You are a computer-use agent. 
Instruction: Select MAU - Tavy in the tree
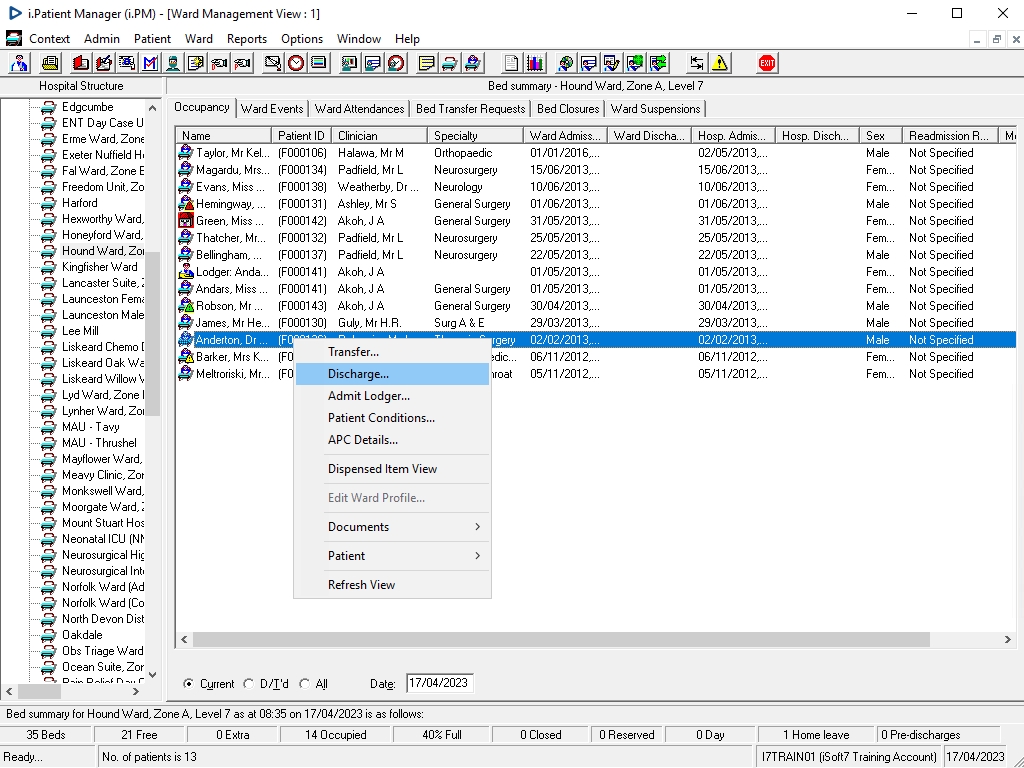tap(91, 427)
